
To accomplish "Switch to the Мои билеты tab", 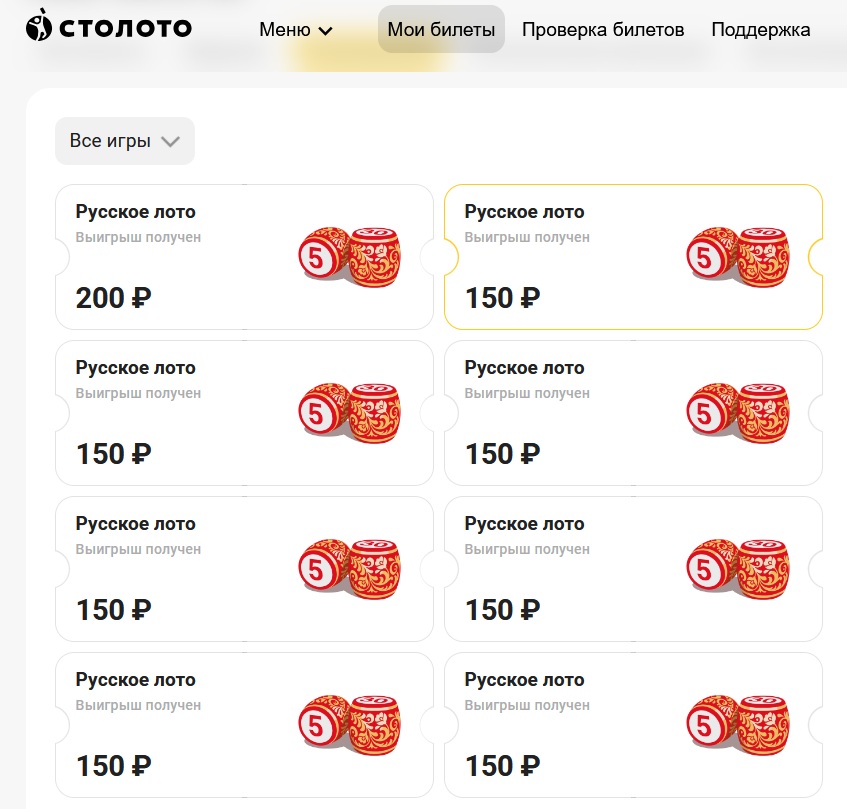I will click(x=441, y=30).
